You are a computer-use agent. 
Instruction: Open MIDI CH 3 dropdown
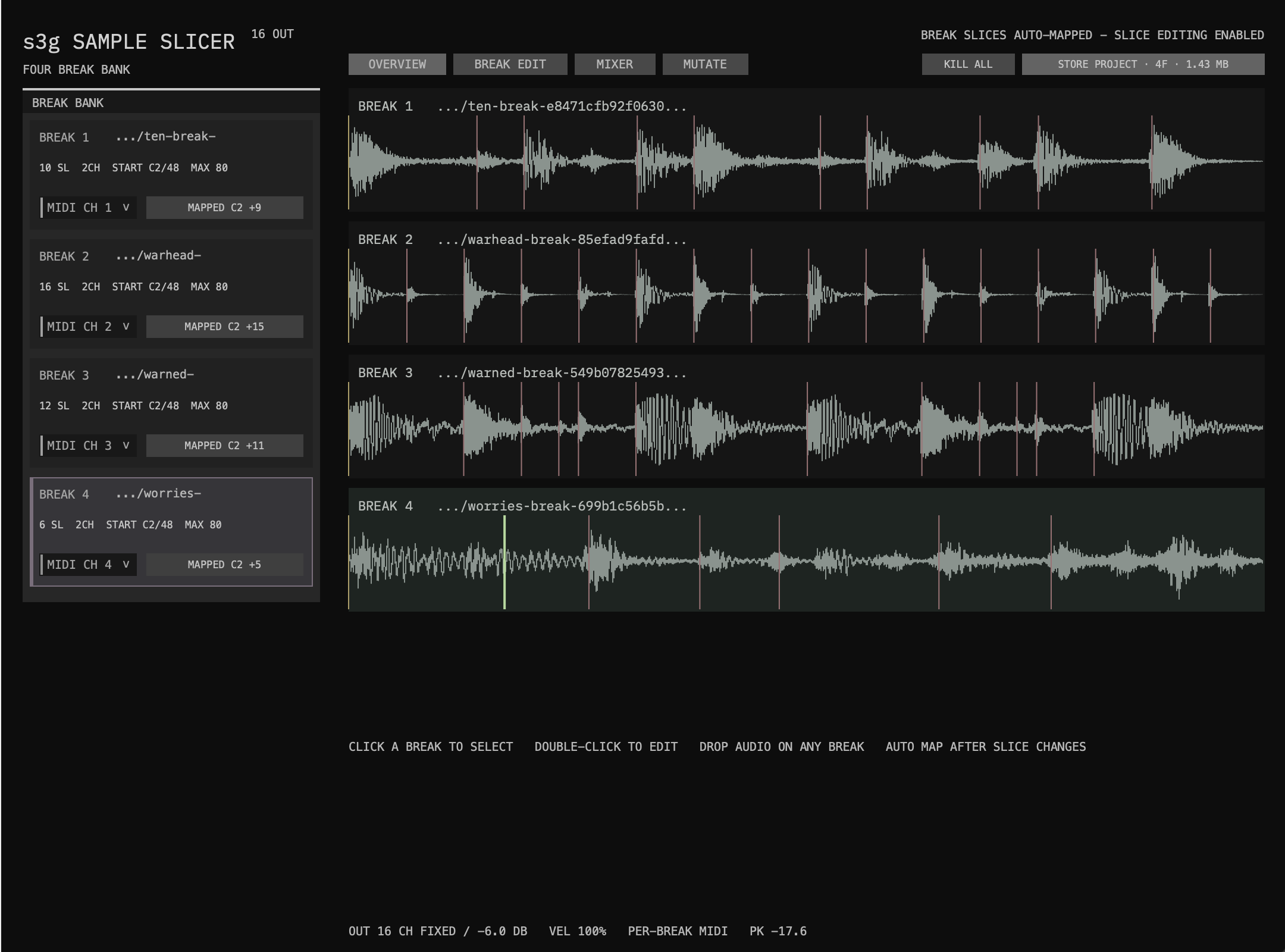[88, 446]
